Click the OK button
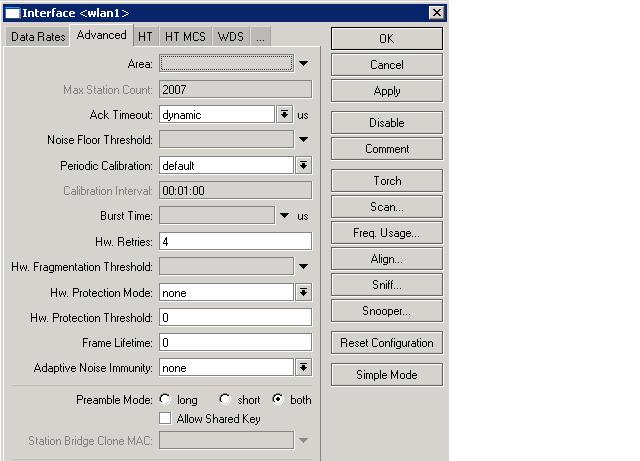 pyautogui.click(x=387, y=39)
